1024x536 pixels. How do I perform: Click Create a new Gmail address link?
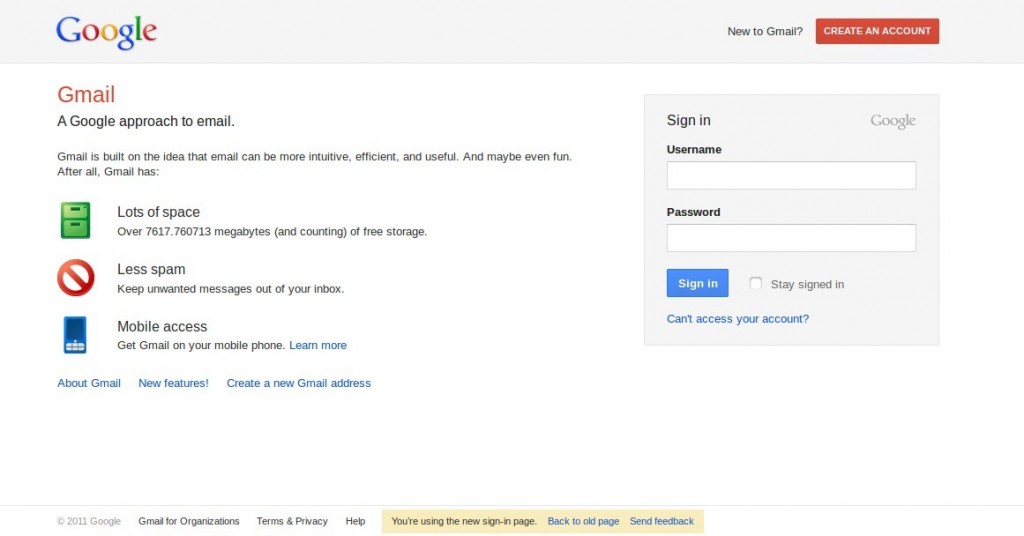tap(298, 383)
